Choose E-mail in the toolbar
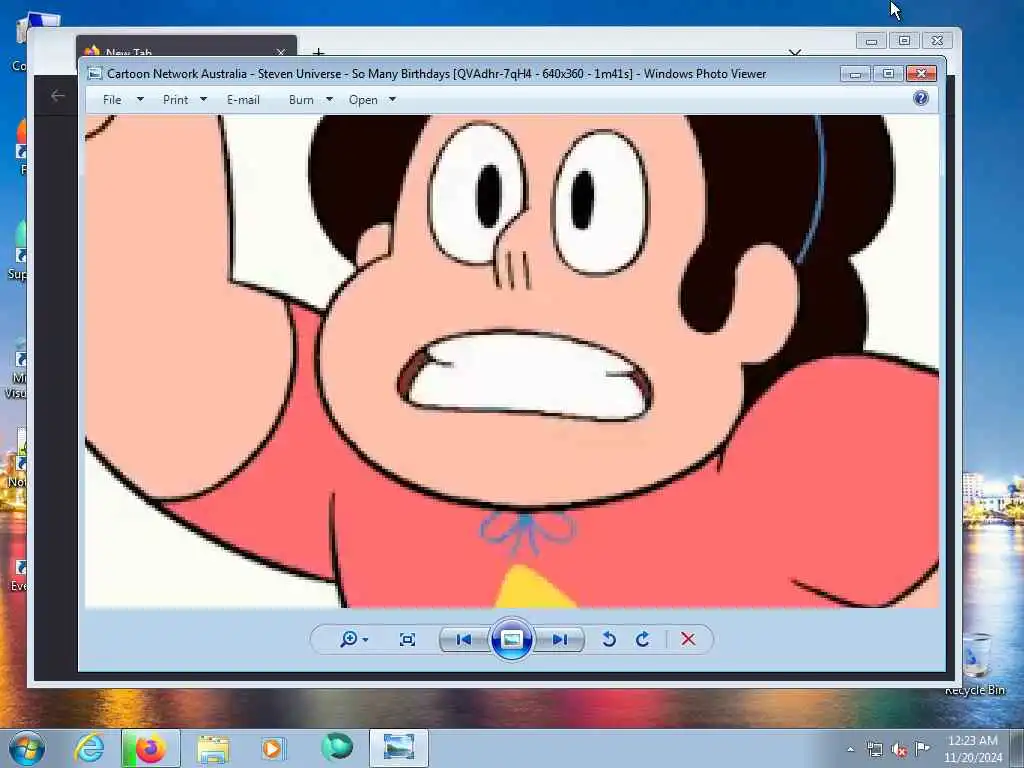1024x768 pixels. [243, 100]
